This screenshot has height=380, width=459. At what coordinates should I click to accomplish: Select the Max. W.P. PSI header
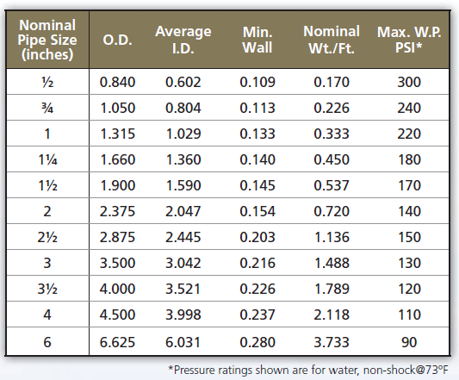(409, 40)
